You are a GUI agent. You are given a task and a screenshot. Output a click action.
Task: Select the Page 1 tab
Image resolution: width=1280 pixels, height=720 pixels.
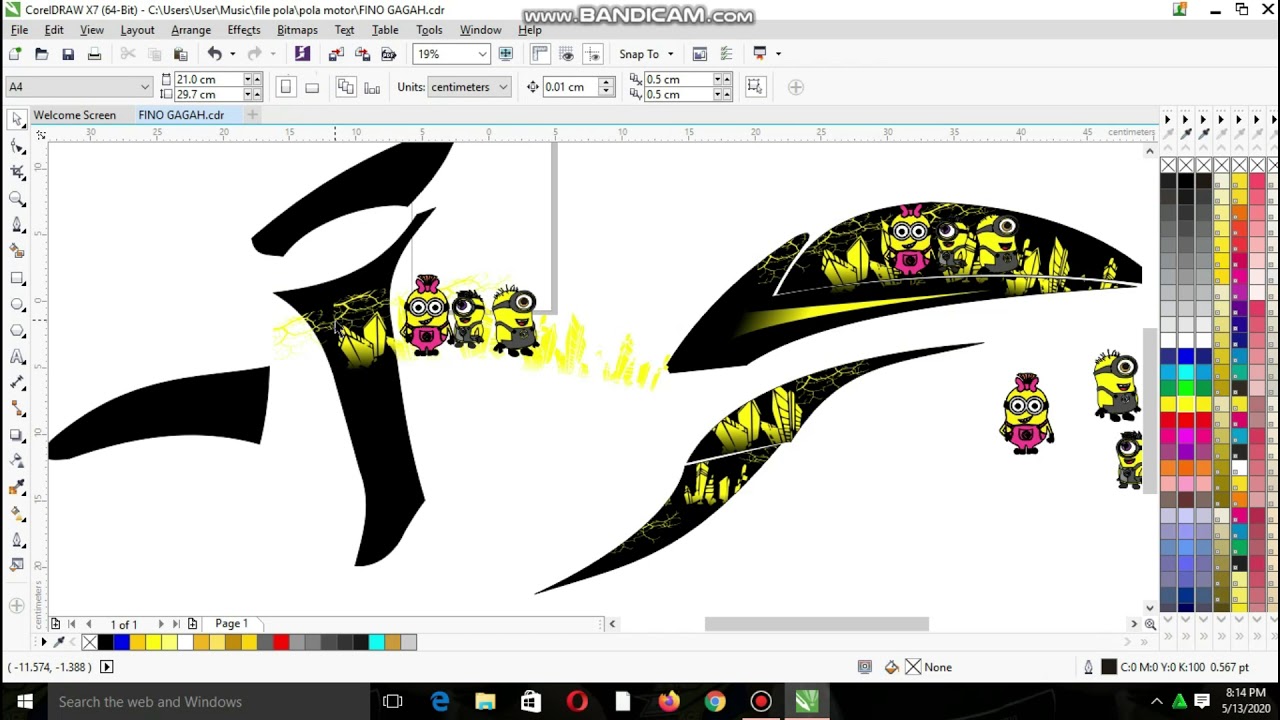[x=231, y=624]
